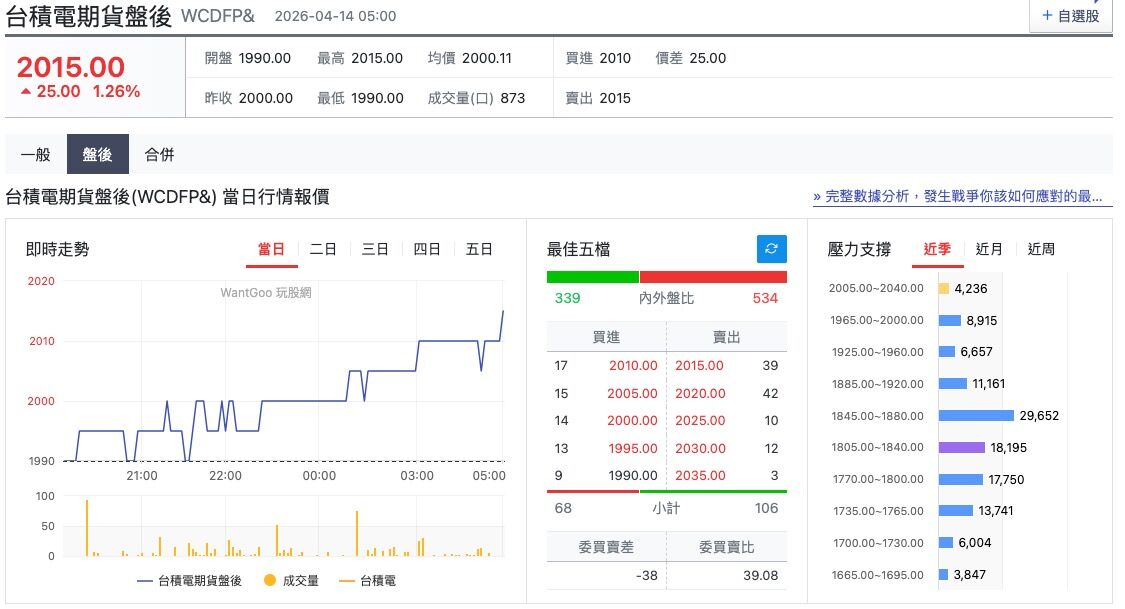This screenshot has height=609, width=1125.
Task: Click the 2010.00 best bid price
Action: 633,366
